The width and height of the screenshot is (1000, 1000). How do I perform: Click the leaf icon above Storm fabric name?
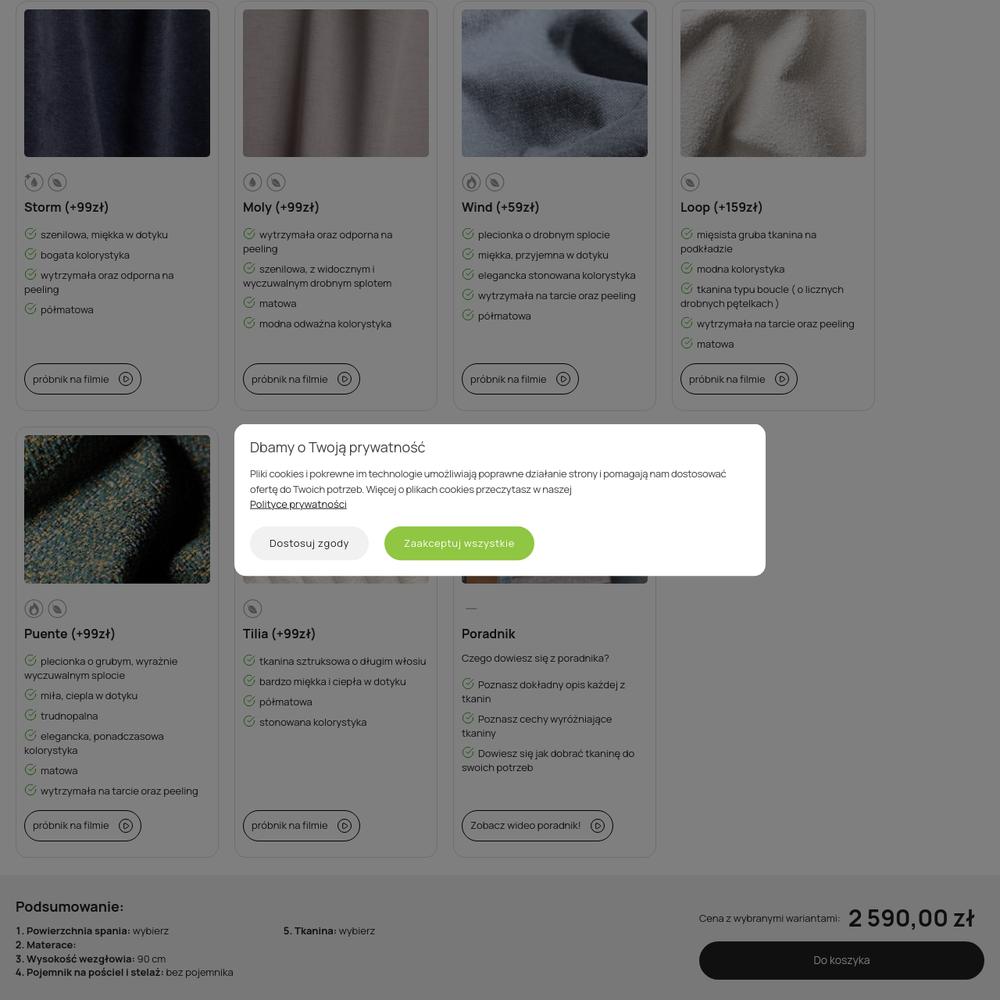click(x=57, y=182)
